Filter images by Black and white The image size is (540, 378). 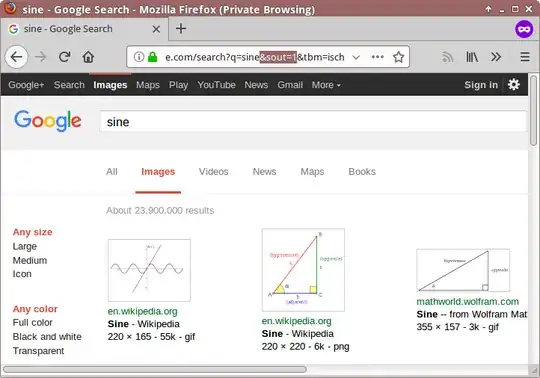(47, 336)
